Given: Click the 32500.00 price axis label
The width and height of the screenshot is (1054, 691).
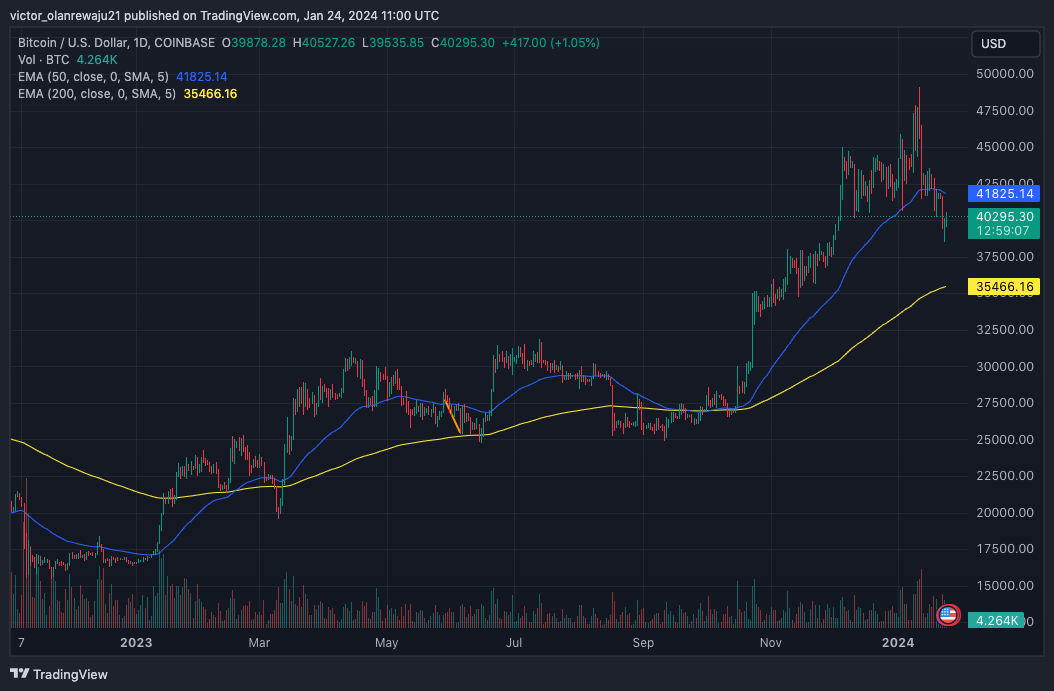Looking at the screenshot, I should click(x=1005, y=329).
